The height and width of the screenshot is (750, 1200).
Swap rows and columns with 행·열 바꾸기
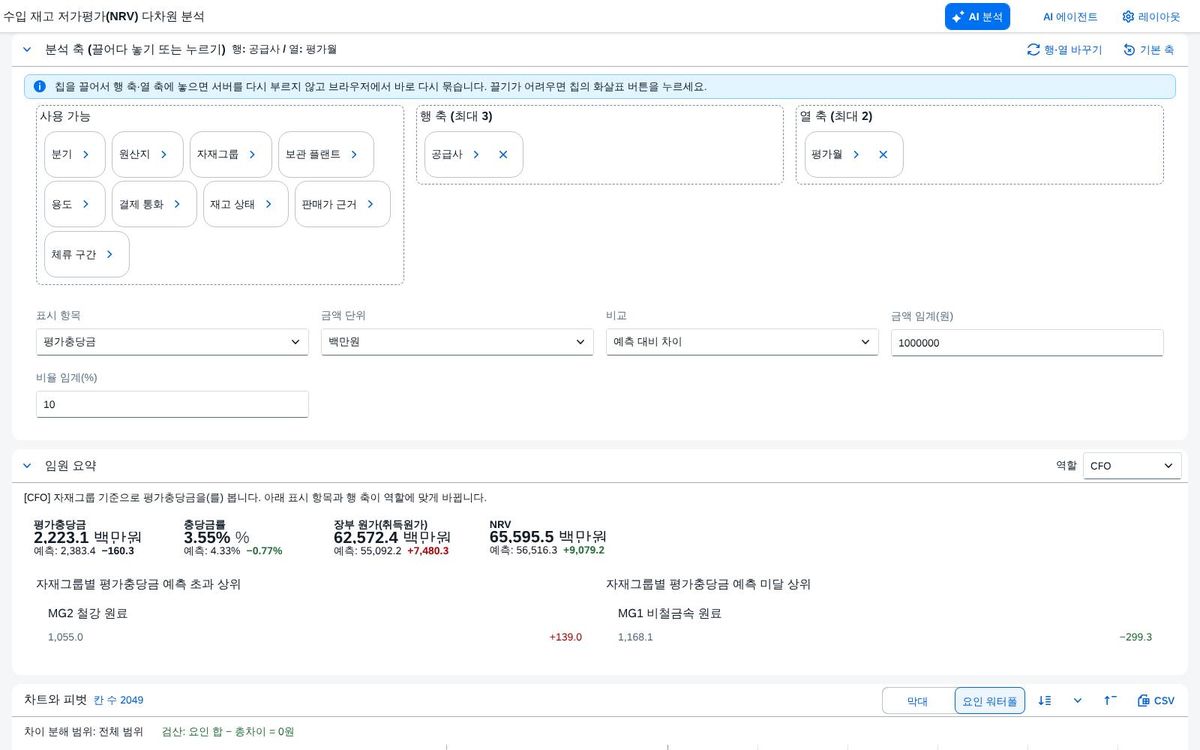[x=1064, y=49]
